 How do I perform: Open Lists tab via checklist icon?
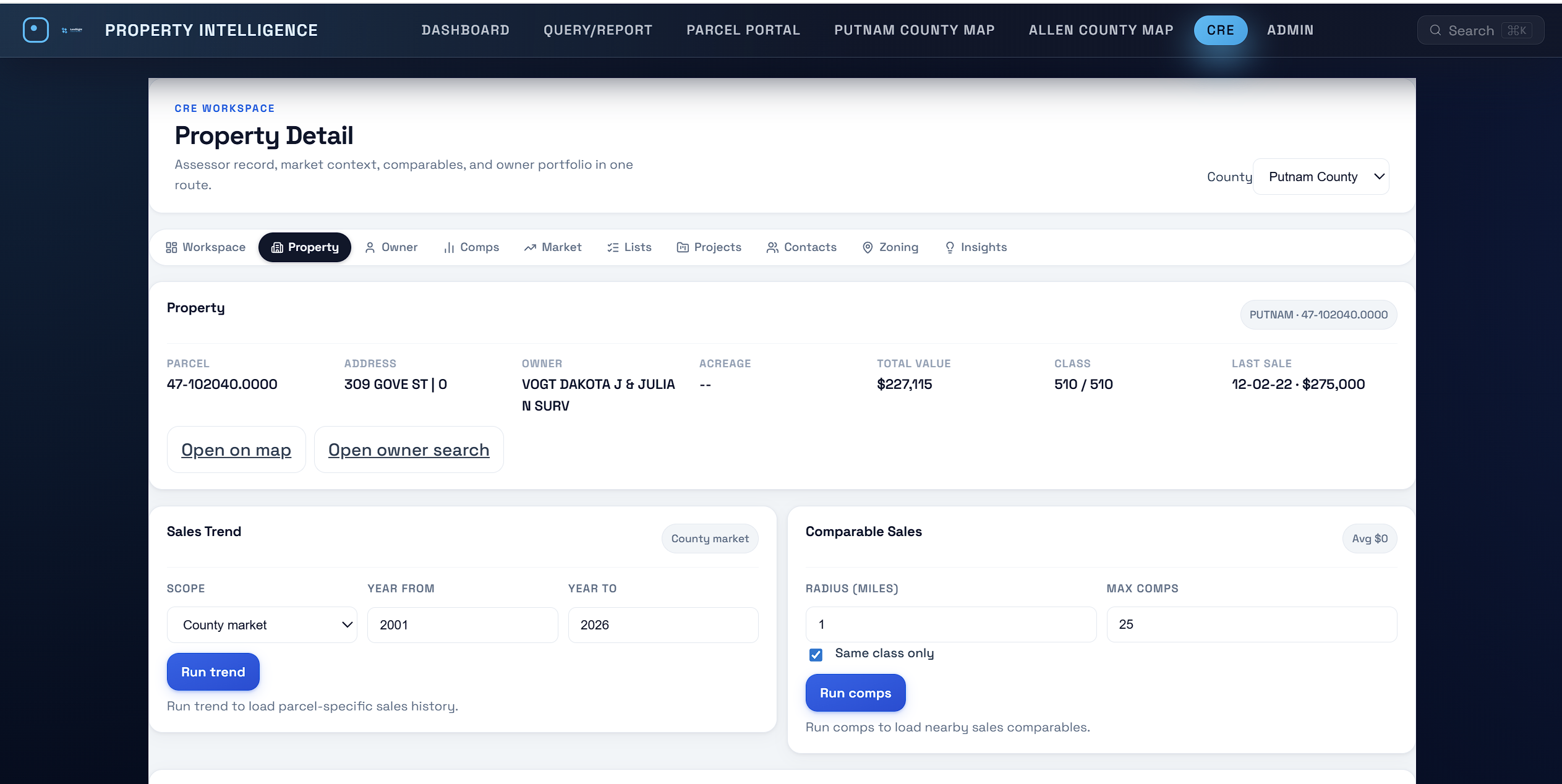point(613,247)
